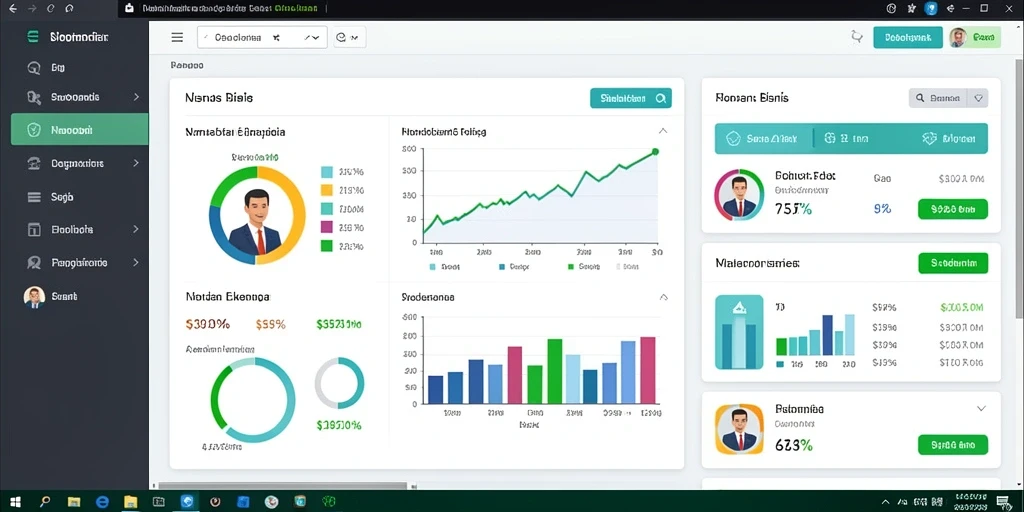Open the dropdown selector in the top toolbar
1024x512 pixels.
[x=262, y=37]
